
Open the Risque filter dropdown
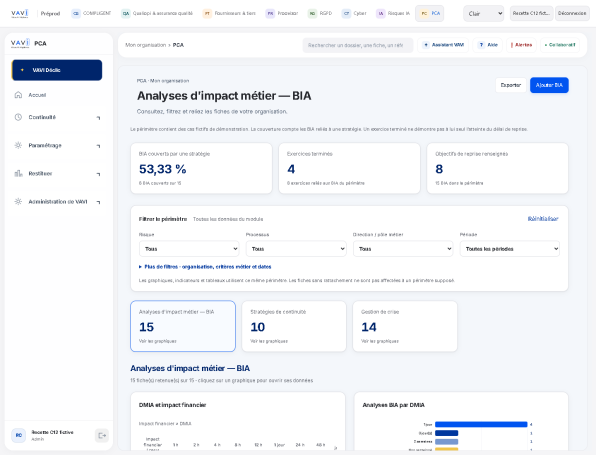click(x=189, y=249)
